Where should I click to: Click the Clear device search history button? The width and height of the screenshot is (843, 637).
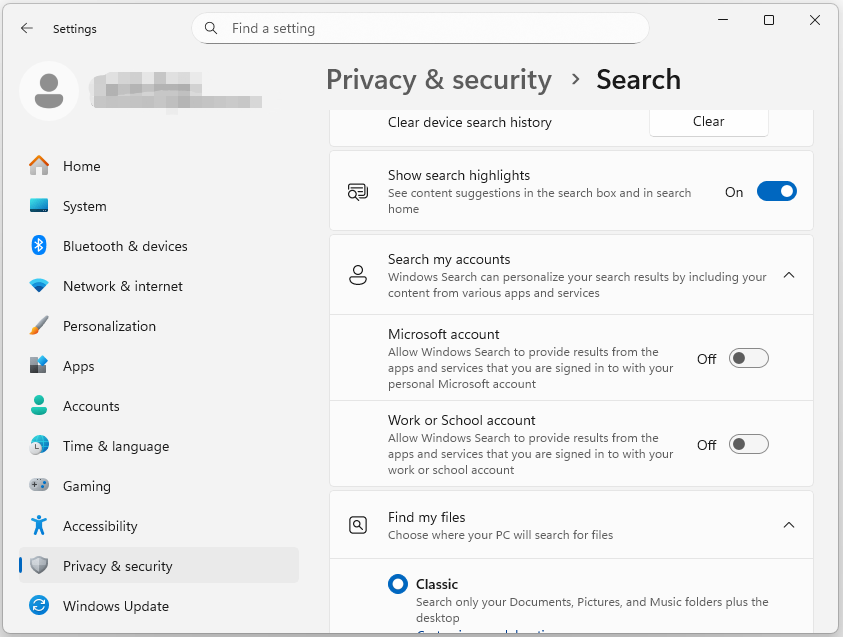pyautogui.click(x=708, y=121)
